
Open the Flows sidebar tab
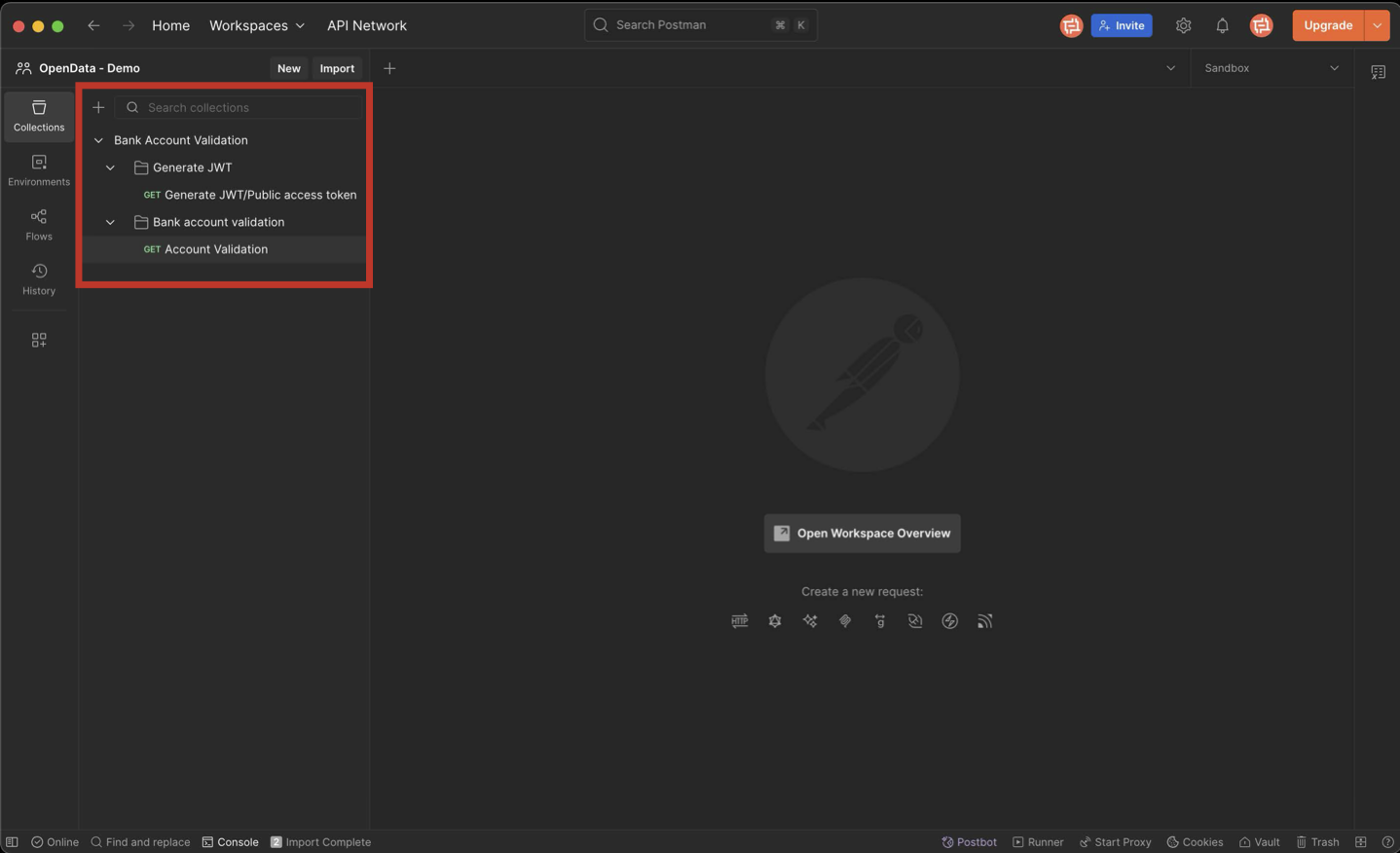coord(39,225)
